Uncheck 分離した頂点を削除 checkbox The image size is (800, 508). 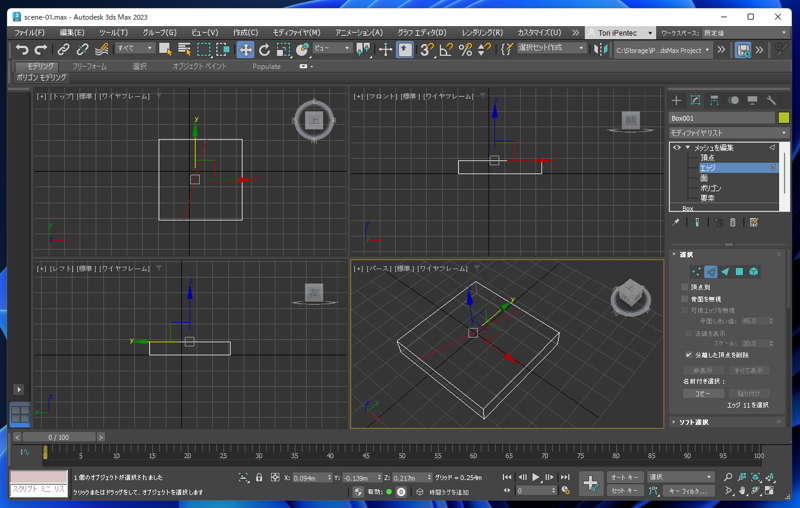(689, 355)
